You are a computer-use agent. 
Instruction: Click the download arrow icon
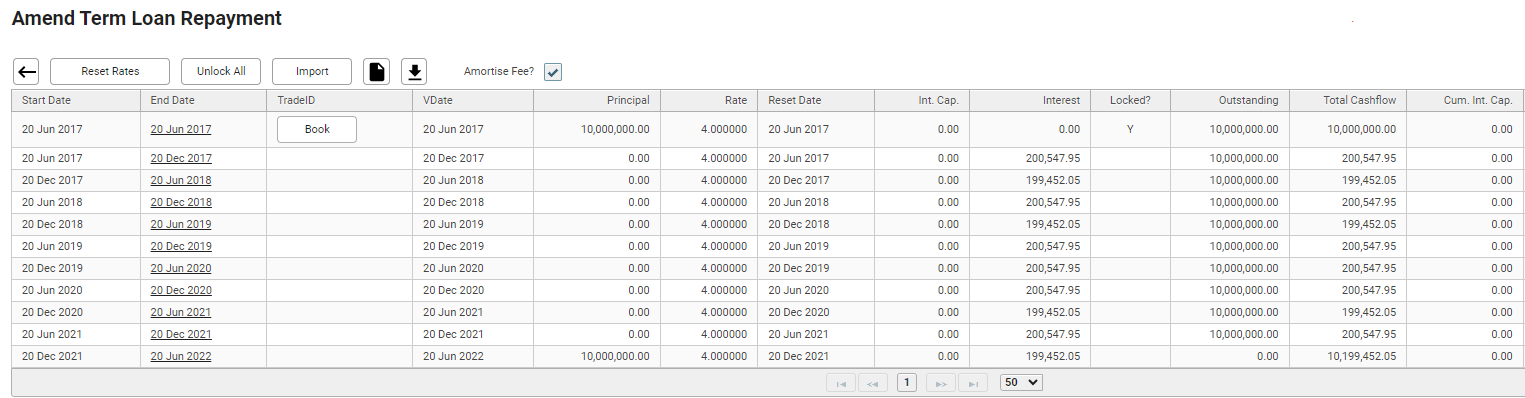(415, 71)
